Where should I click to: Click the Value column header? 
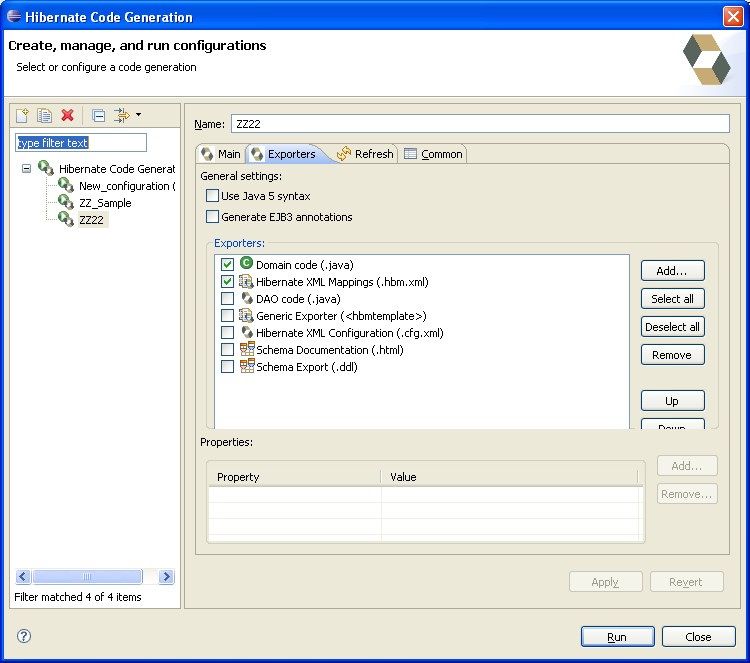509,477
